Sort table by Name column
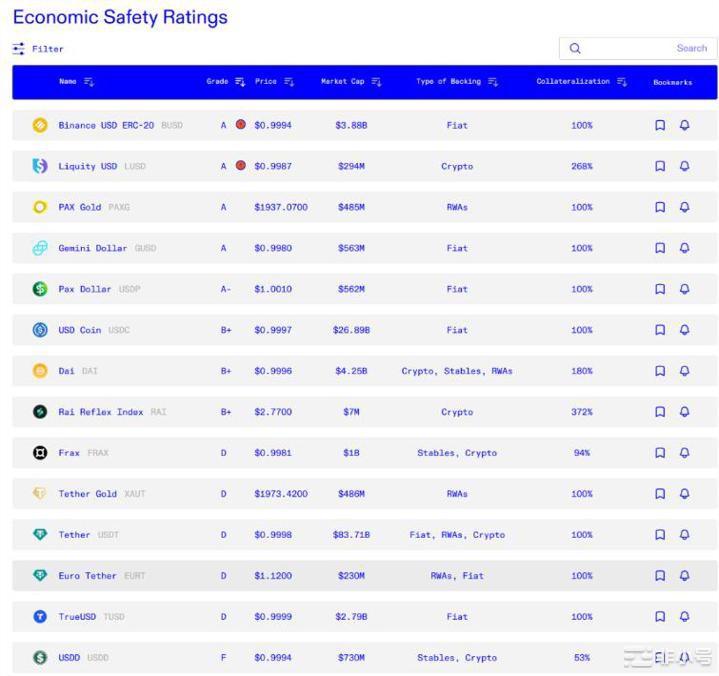 [89, 82]
